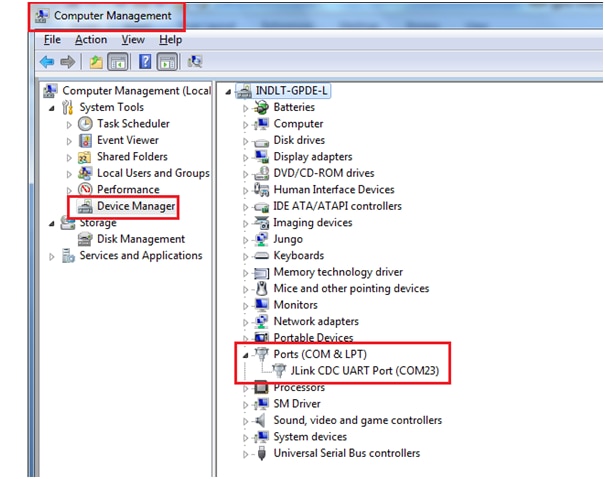Select Local Users and Groups label
Image resolution: width=605 pixels, height=479 pixels.
(153, 173)
